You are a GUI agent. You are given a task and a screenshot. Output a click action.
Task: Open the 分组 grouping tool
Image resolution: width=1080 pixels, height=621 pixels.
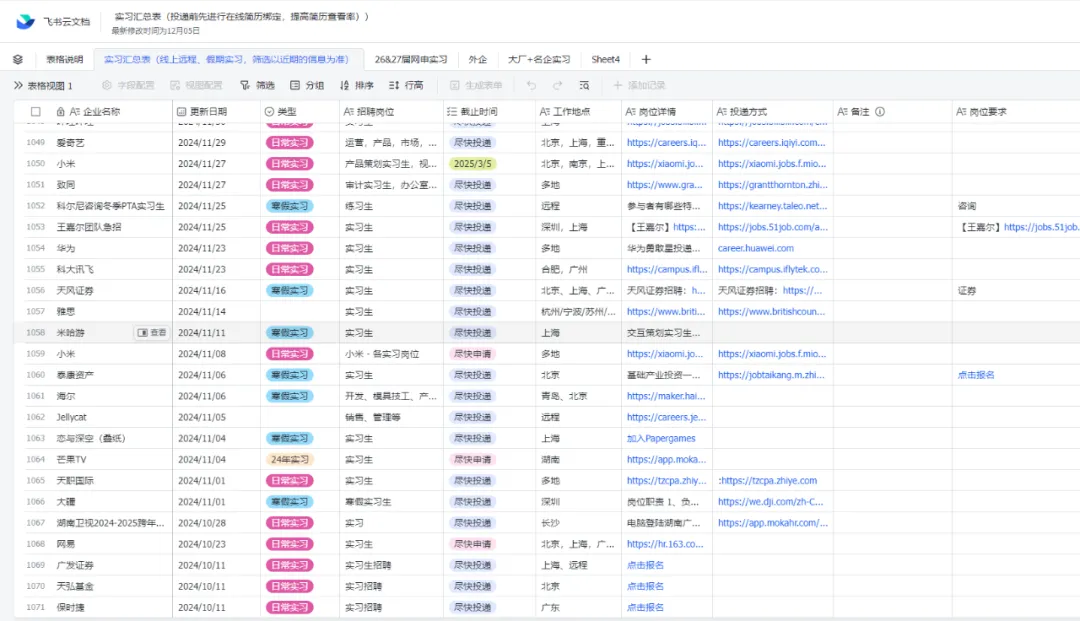point(307,85)
